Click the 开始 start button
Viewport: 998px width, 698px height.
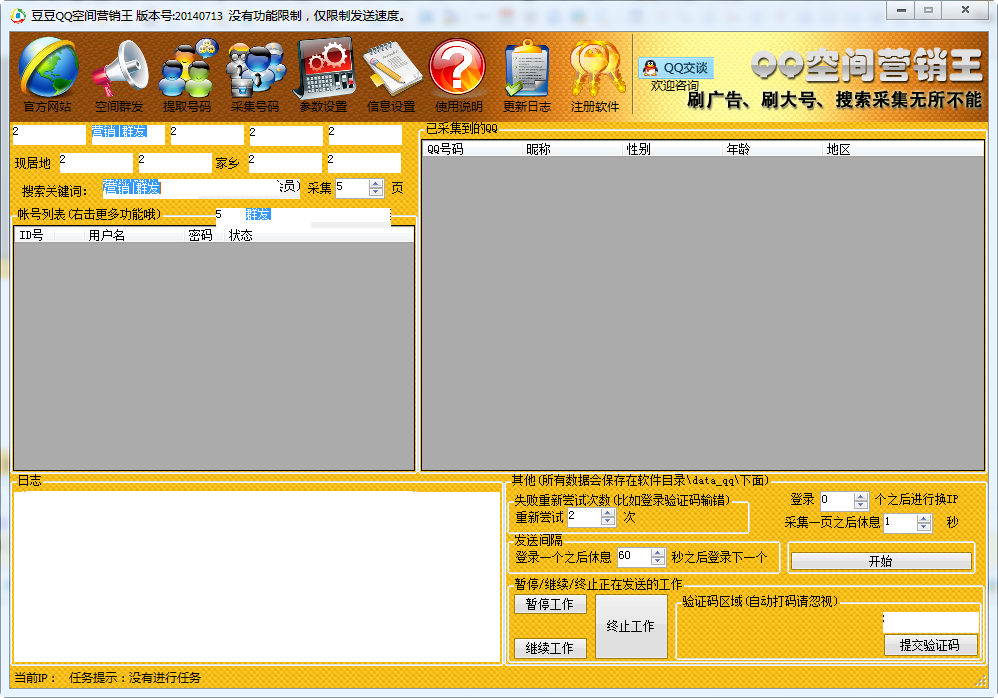pos(881,561)
